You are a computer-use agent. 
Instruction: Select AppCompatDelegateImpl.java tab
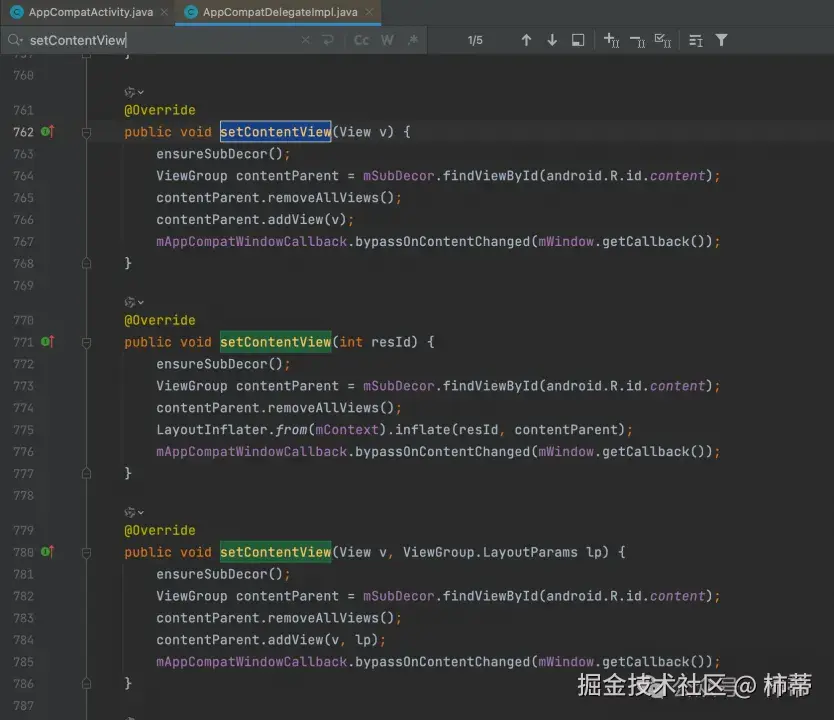click(280, 12)
